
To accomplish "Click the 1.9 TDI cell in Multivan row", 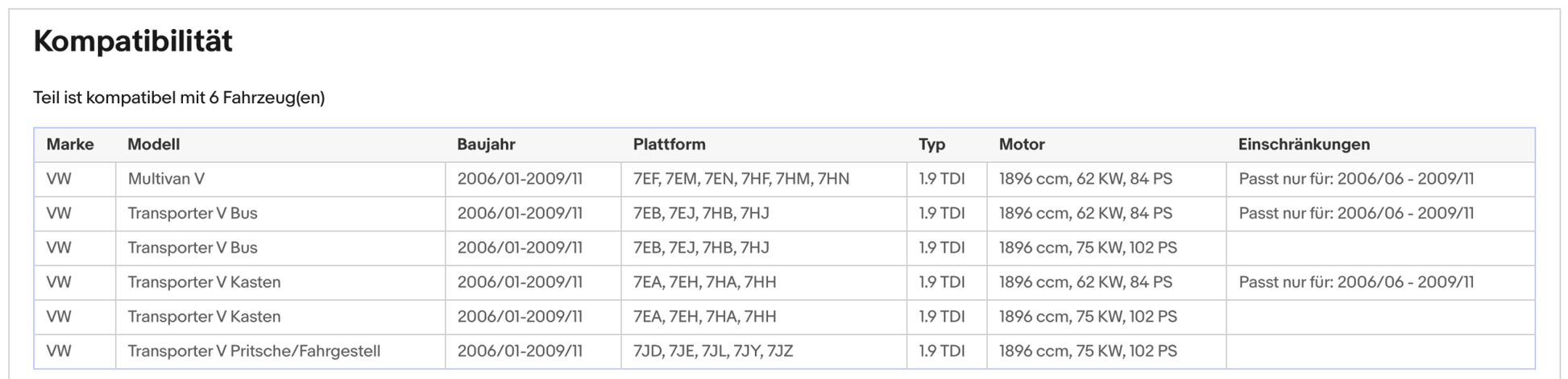I will pos(941,179).
